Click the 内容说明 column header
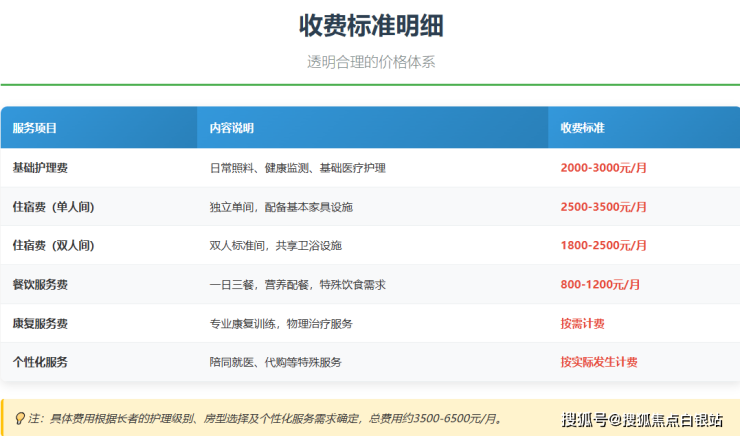 [231, 128]
